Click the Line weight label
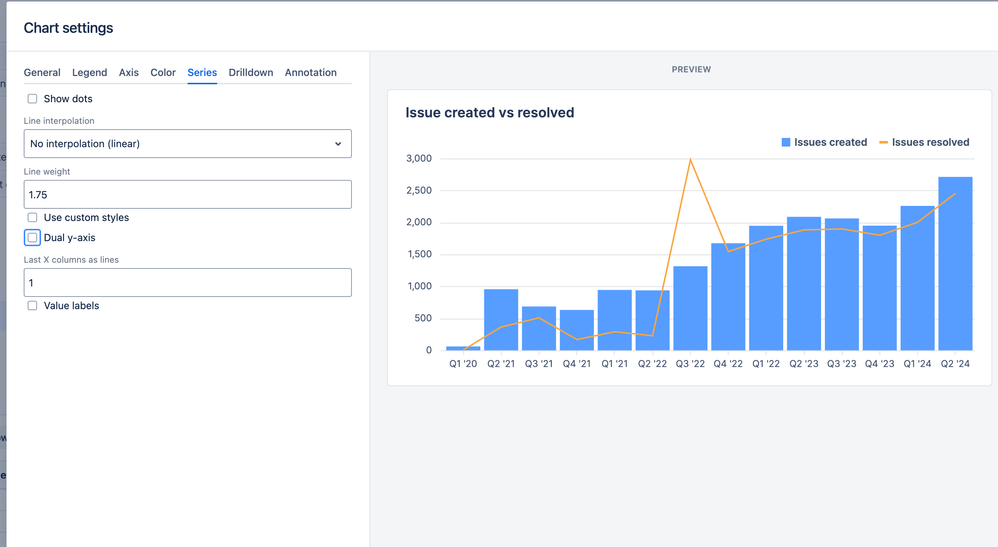998x547 pixels. coord(46,172)
